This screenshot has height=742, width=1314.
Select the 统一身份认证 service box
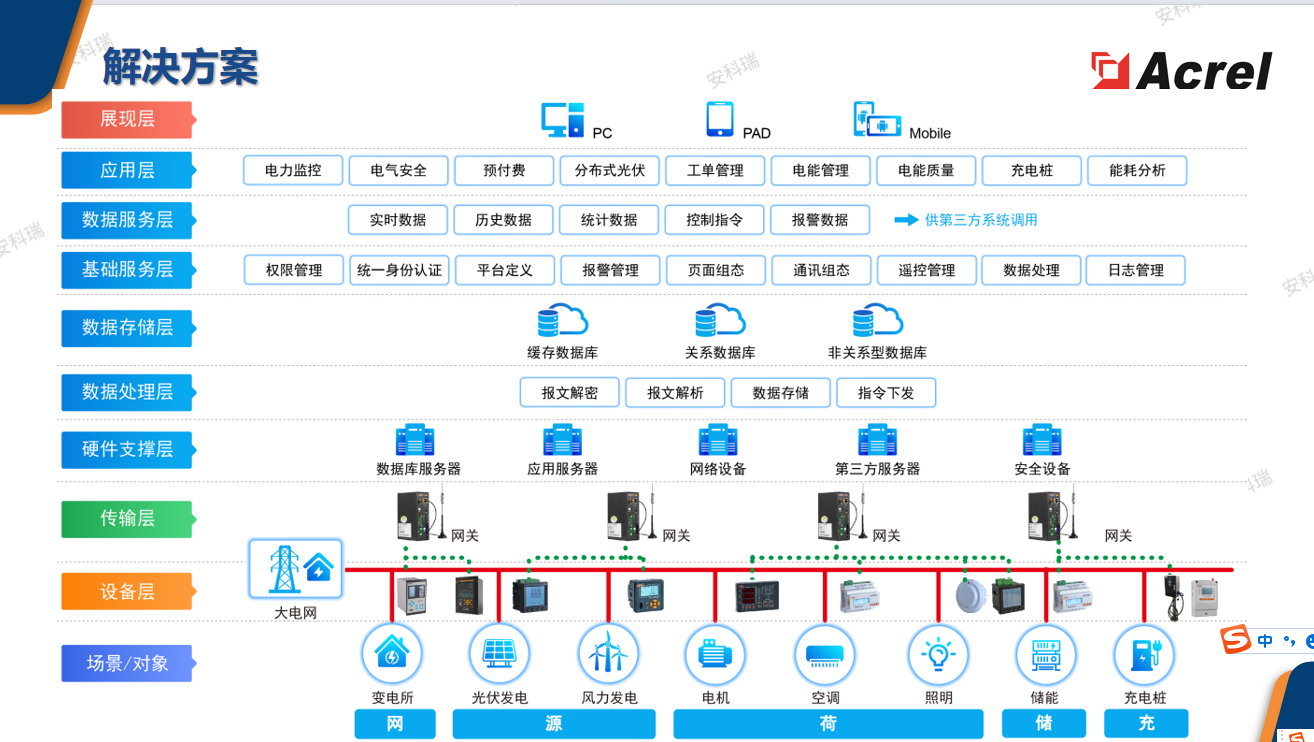(399, 270)
